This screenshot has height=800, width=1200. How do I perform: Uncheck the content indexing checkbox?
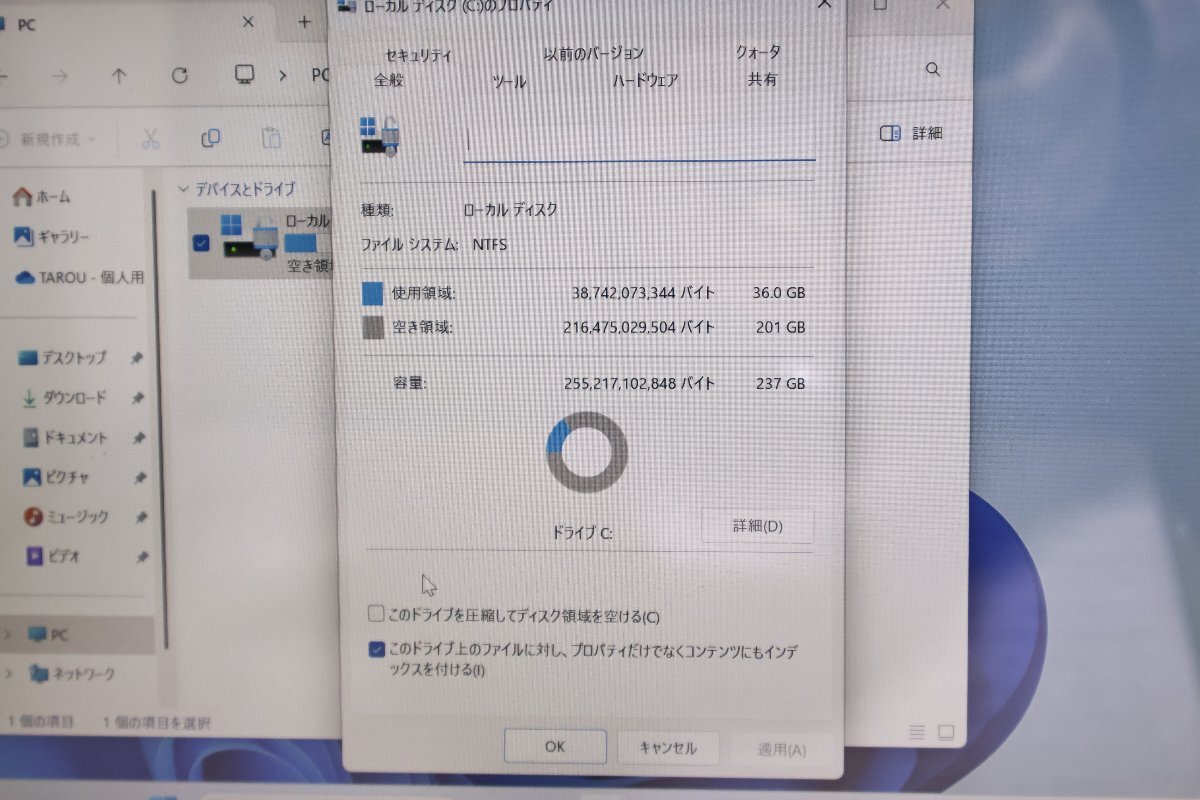(x=377, y=650)
